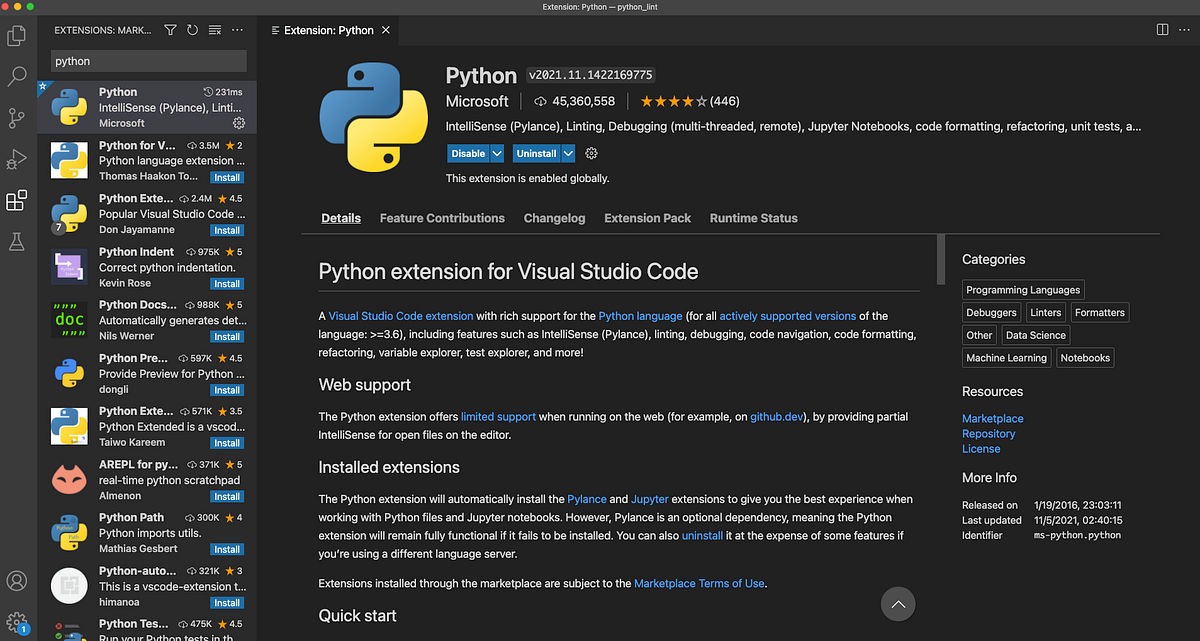Open the Source Control view
Image resolution: width=1200 pixels, height=641 pixels.
coord(16,118)
